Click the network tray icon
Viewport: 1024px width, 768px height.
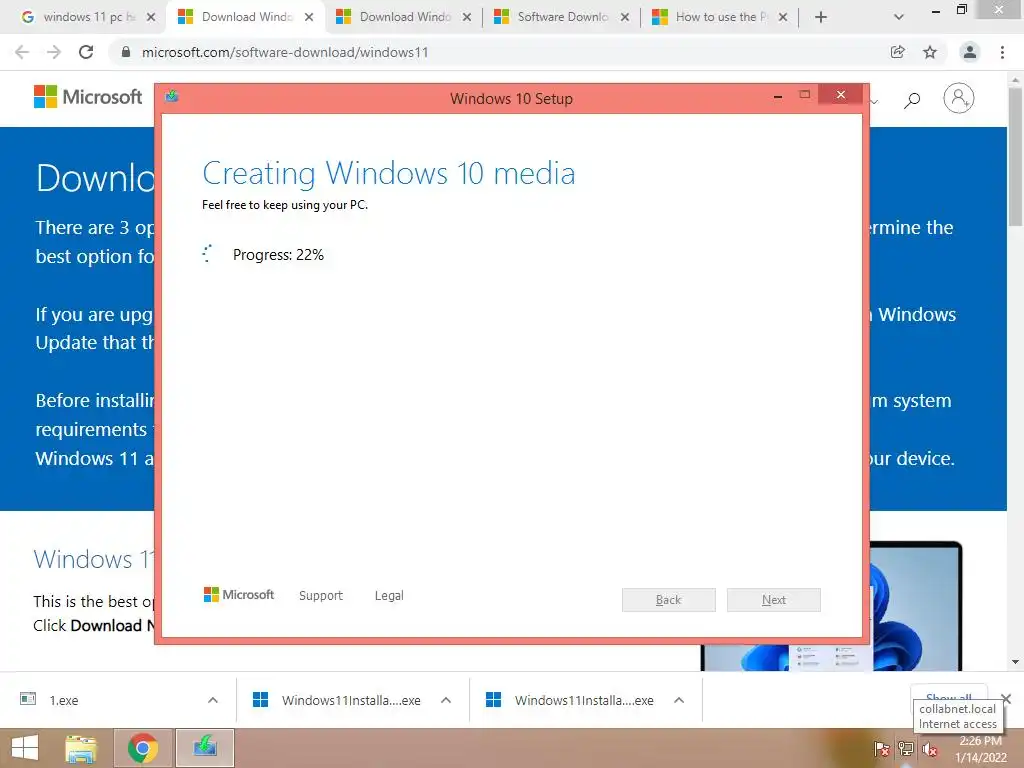906,749
